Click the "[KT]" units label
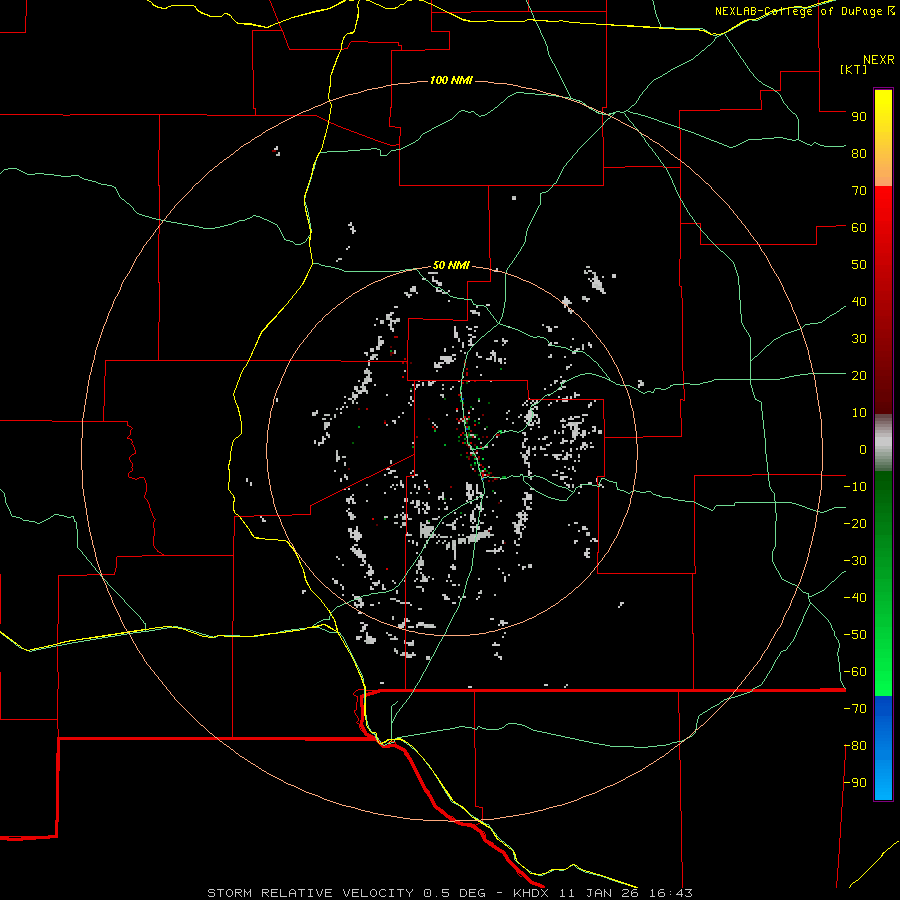900x900 pixels. pyautogui.click(x=854, y=69)
